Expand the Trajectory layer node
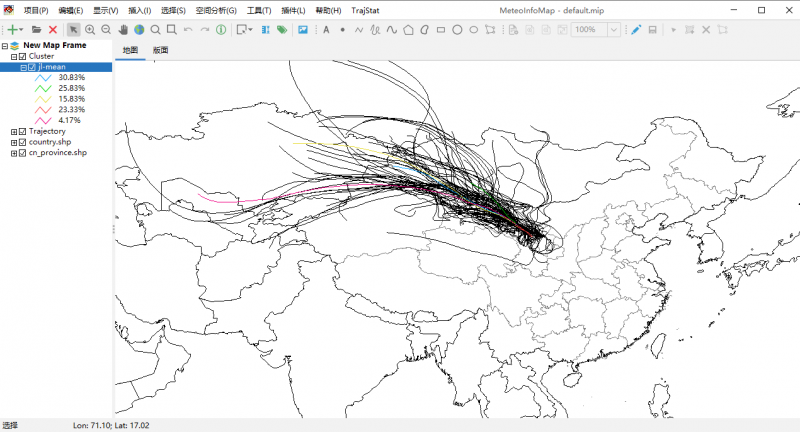This screenshot has width=800, height=432. pos(13,131)
